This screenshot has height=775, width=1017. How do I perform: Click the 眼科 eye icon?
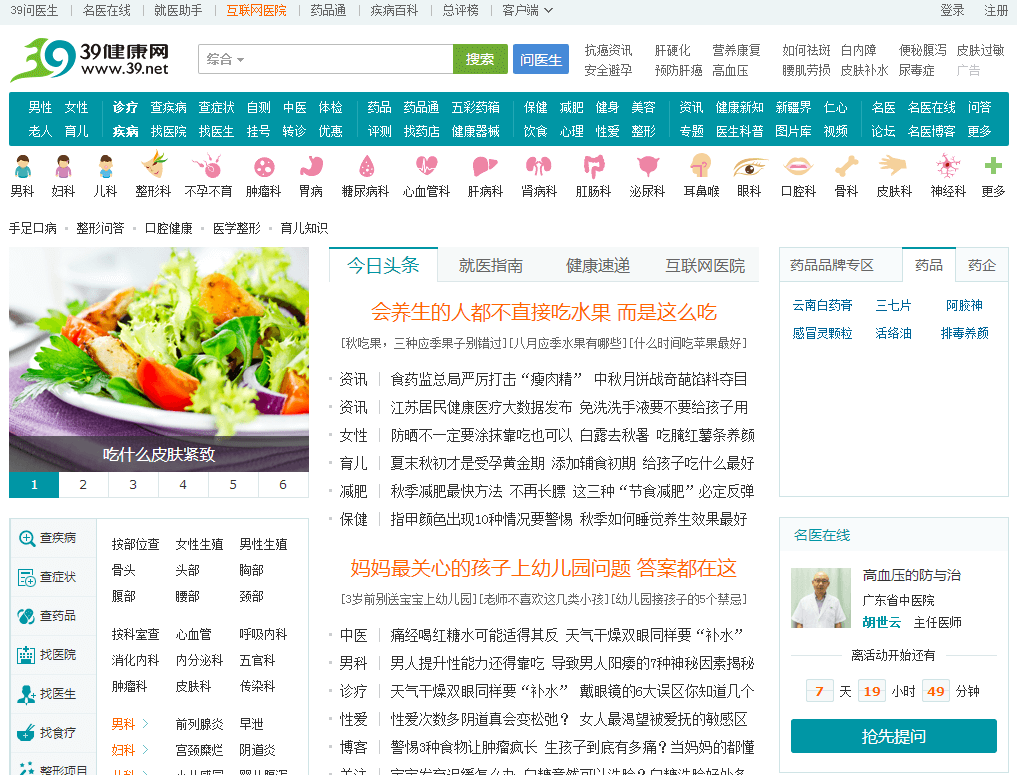point(749,167)
